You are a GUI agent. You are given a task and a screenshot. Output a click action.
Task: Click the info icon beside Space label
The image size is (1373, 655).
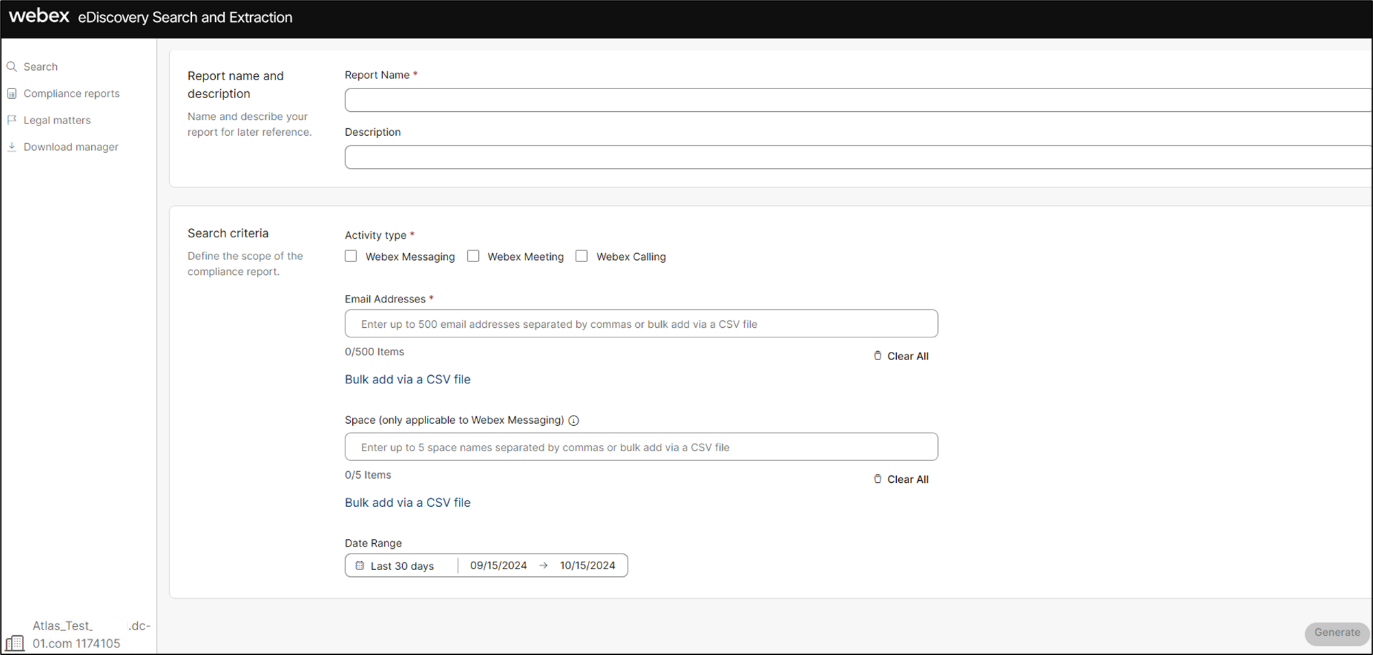point(574,421)
